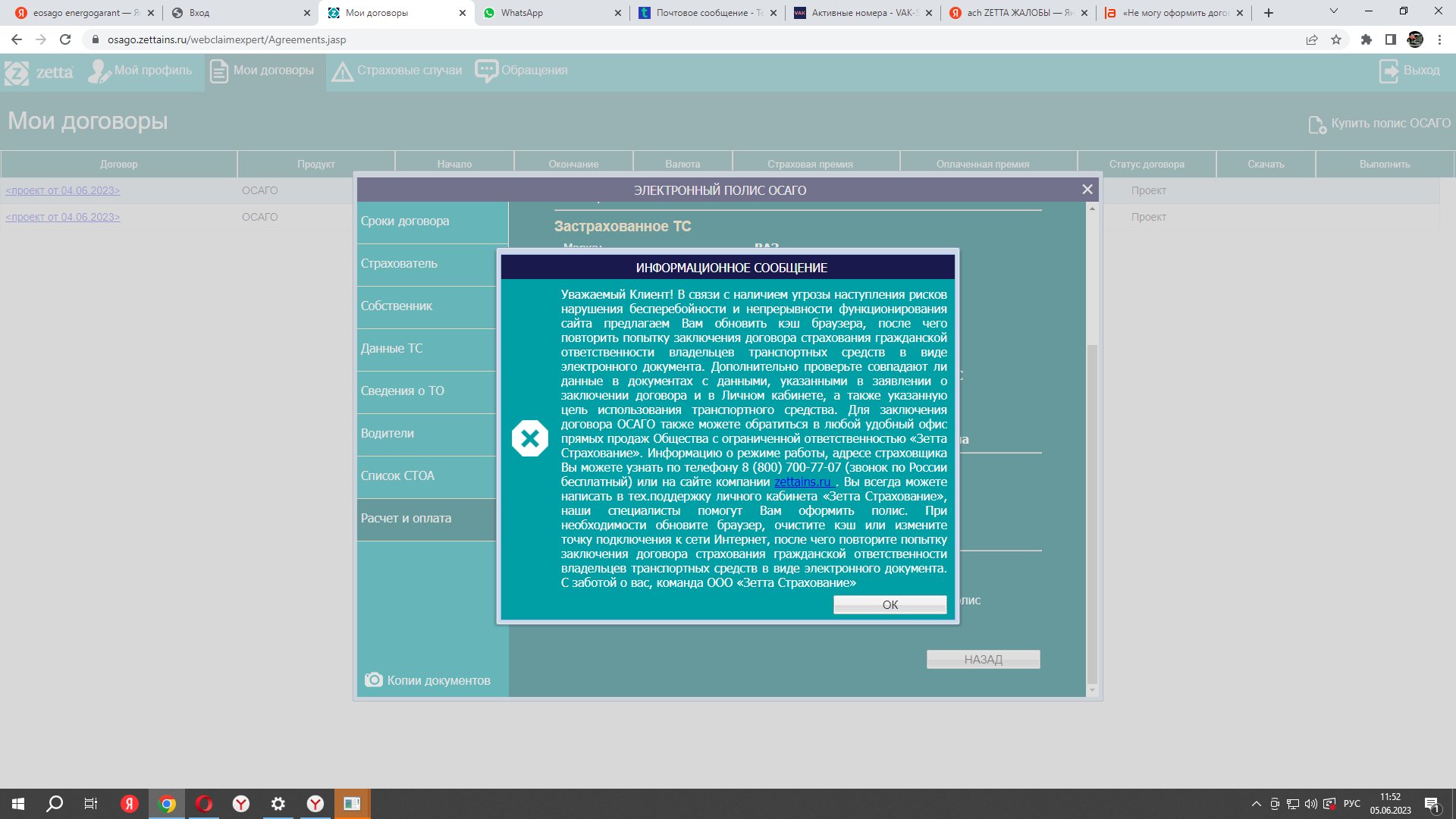This screenshot has width=1456, height=819.
Task: Bookmark this page with star icon
Action: click(1336, 39)
